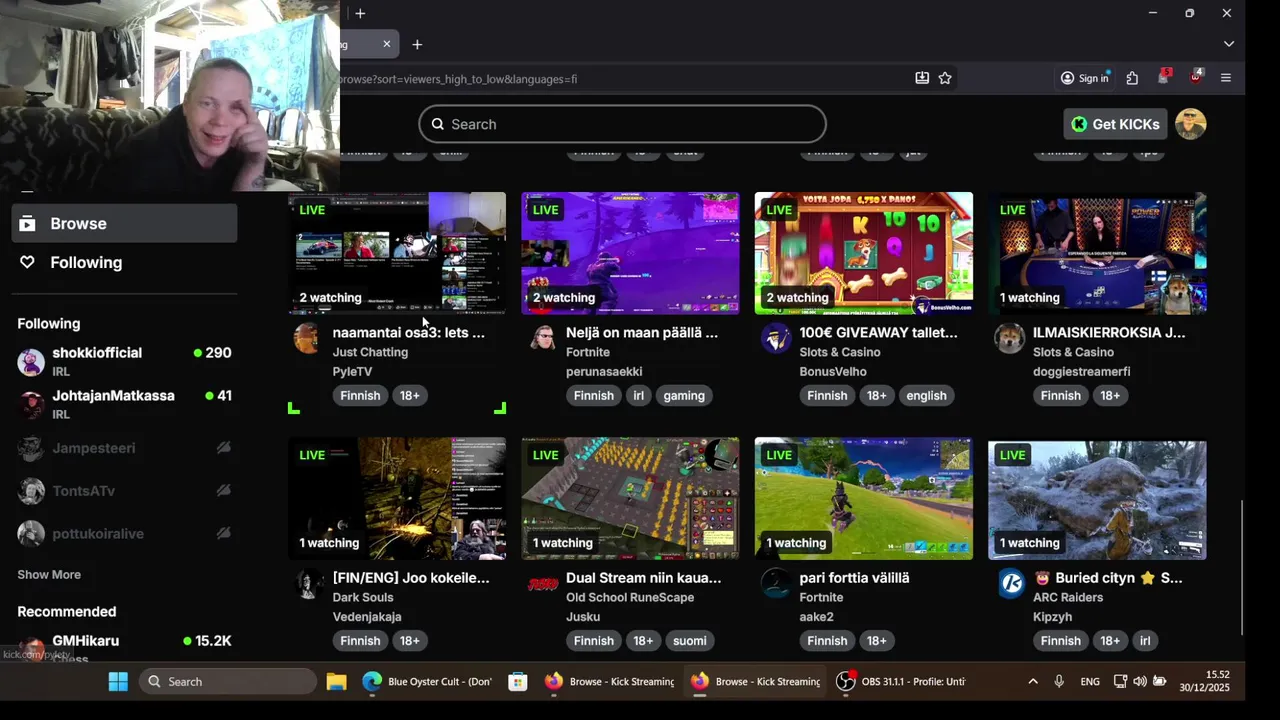1280x720 pixels.
Task: Open PyleTV stream thumbnail
Action: coord(397,253)
